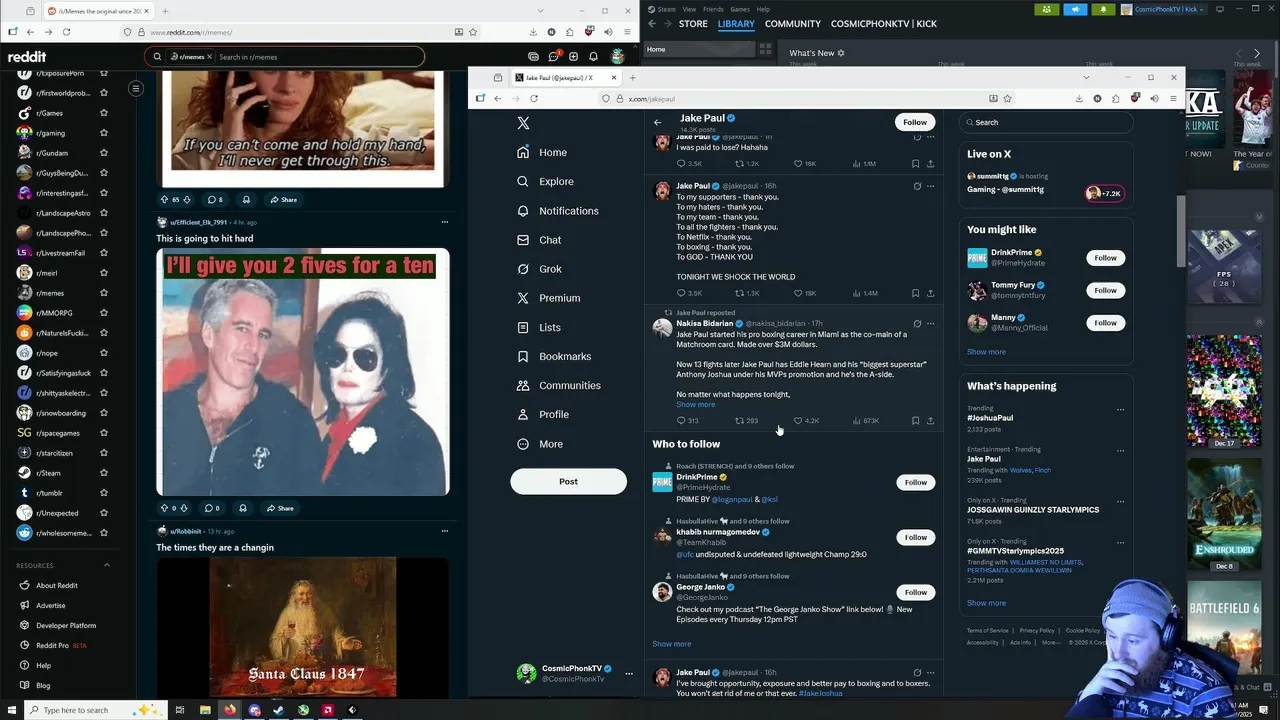Open Chat in X sidebar
This screenshot has height=720, width=1280.
point(539,240)
